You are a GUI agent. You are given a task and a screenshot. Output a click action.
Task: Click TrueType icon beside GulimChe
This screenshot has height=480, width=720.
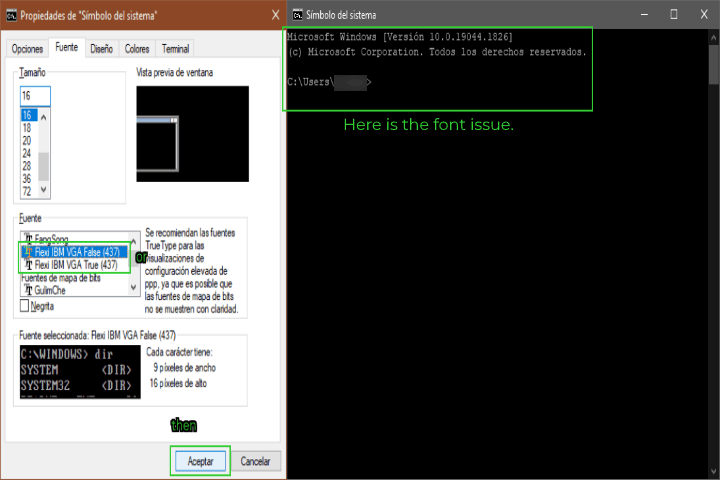click(x=28, y=290)
